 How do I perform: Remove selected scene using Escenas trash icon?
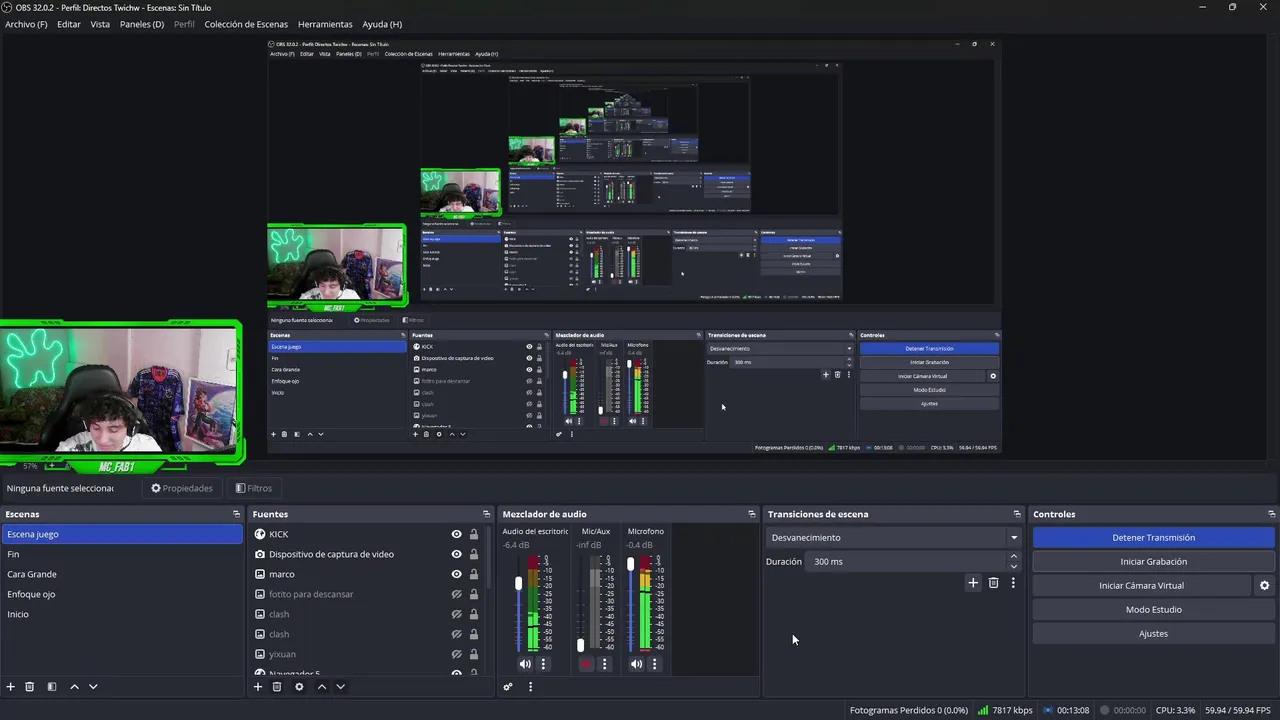[30, 687]
